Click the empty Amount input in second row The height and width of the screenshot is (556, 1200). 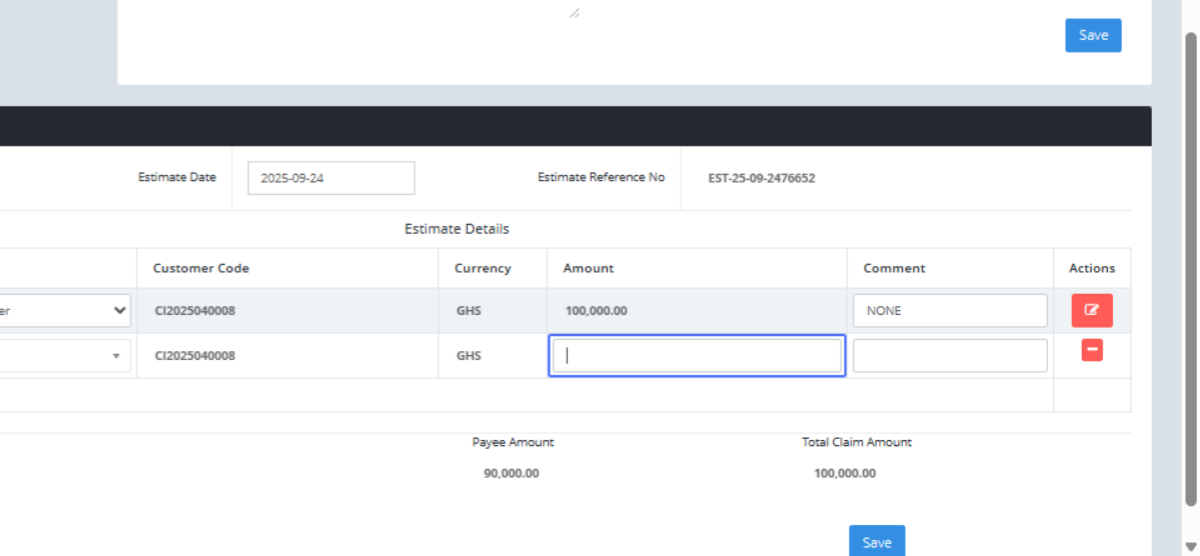click(x=697, y=356)
